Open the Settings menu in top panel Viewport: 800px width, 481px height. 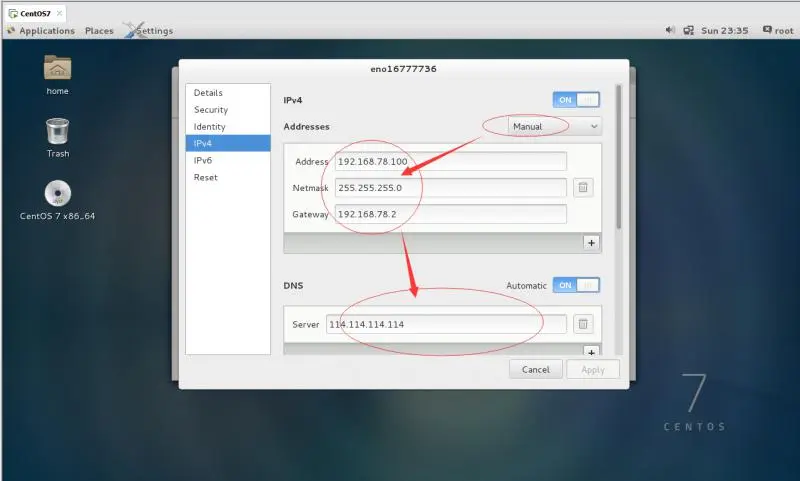click(x=149, y=31)
